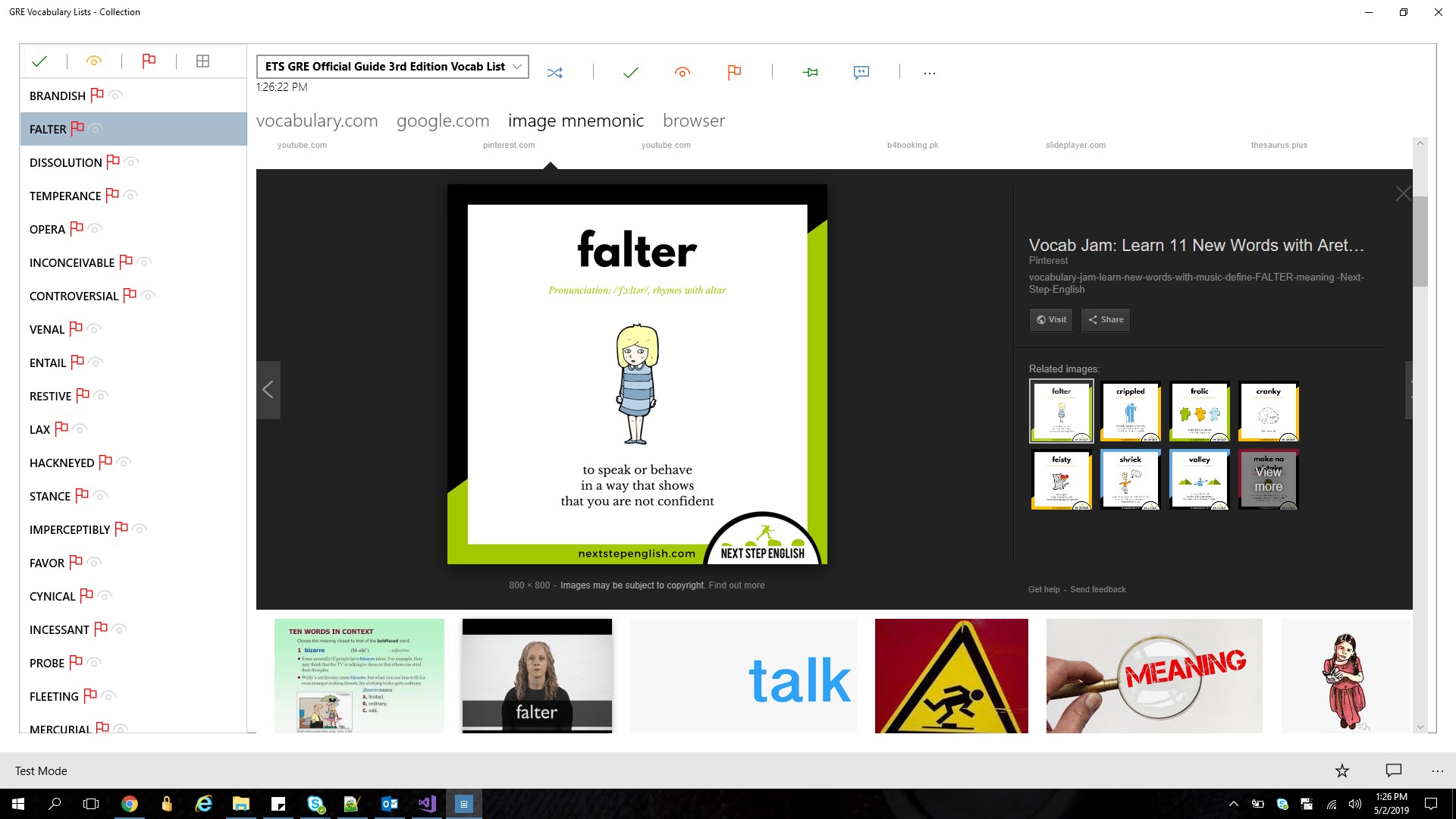
Task: Click the star favorite icon in bottom bar
Action: pos(1341,770)
